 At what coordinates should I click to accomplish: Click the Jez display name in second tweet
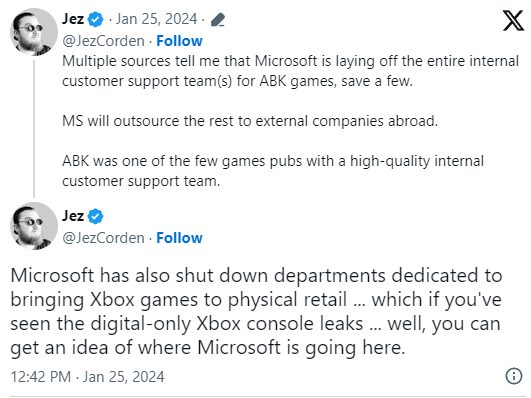[x=73, y=216]
